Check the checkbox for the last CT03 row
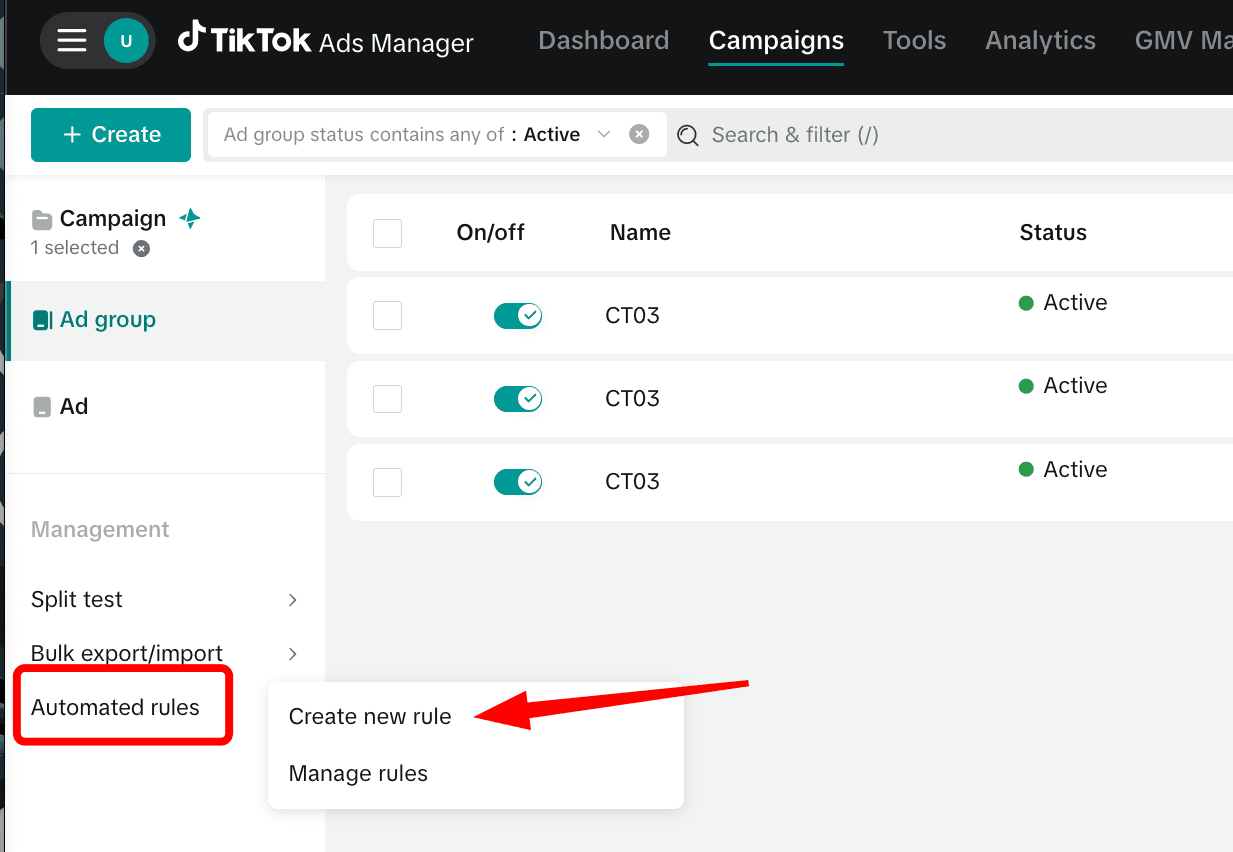The height and width of the screenshot is (852, 1233). tap(387, 481)
